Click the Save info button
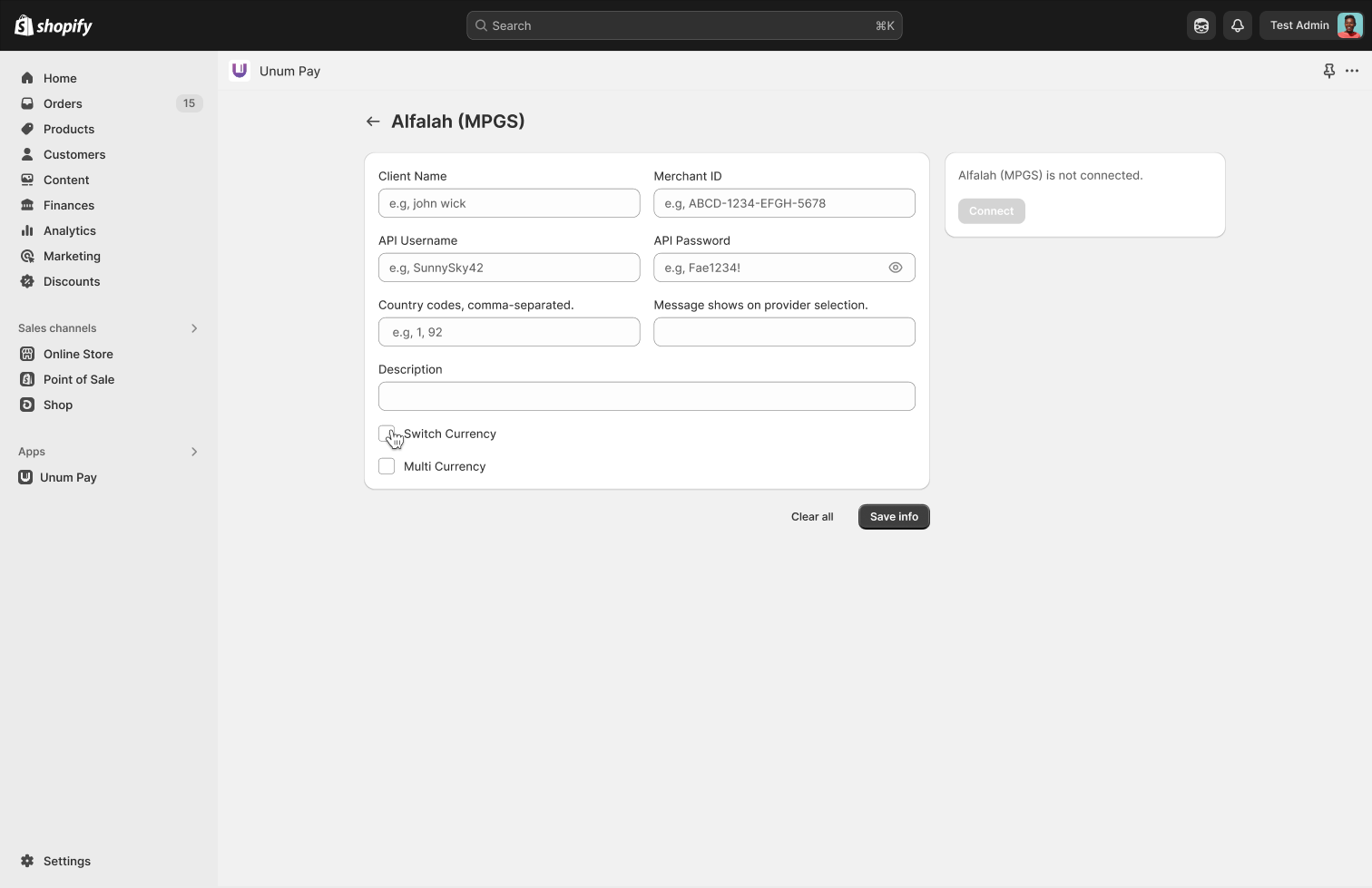 894,517
